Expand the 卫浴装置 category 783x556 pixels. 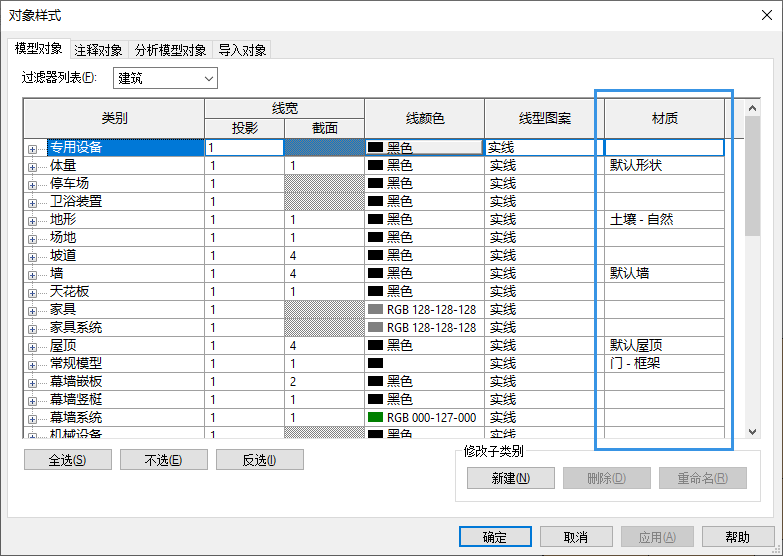coord(32,203)
